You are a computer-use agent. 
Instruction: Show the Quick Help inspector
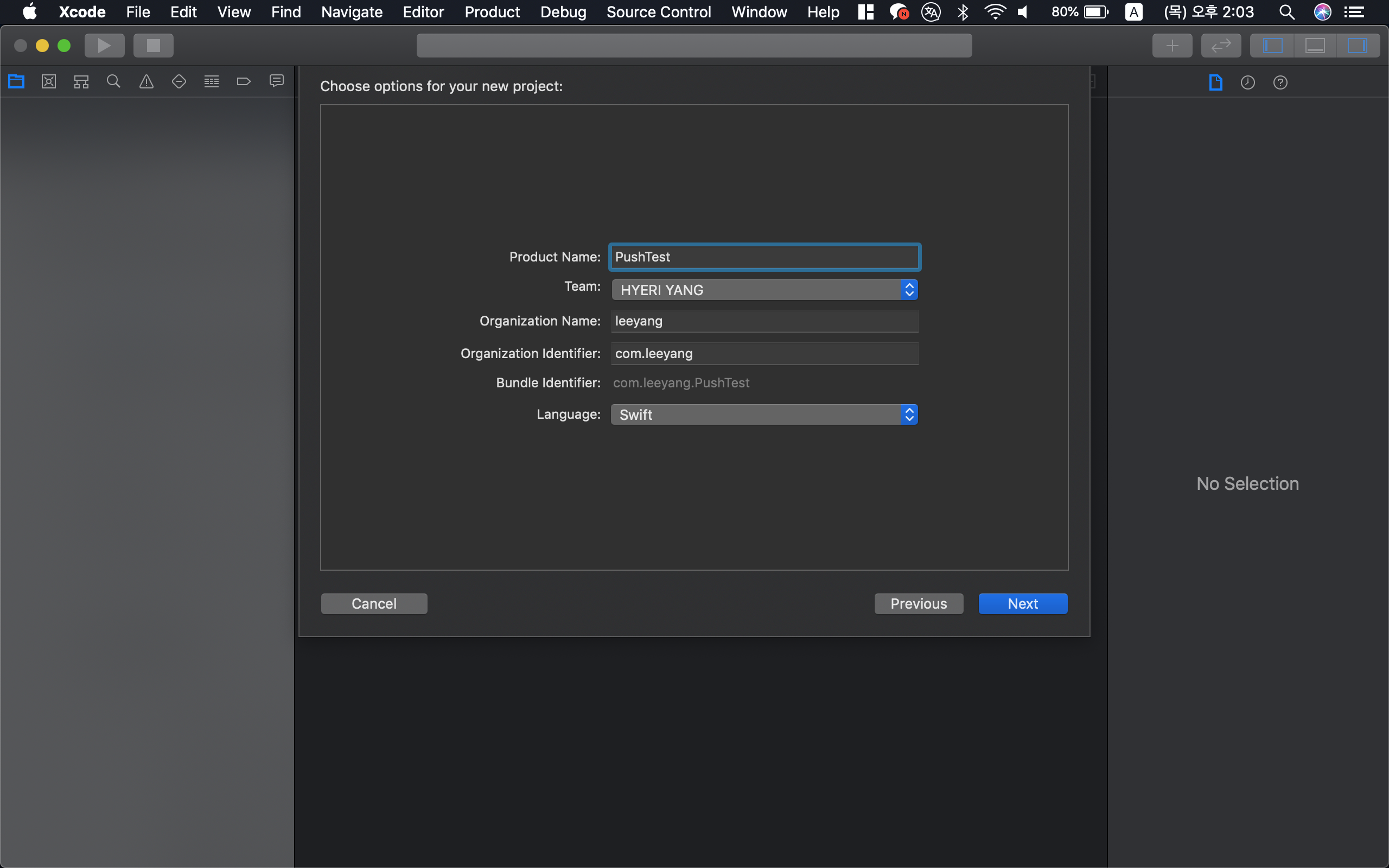pos(1280,82)
